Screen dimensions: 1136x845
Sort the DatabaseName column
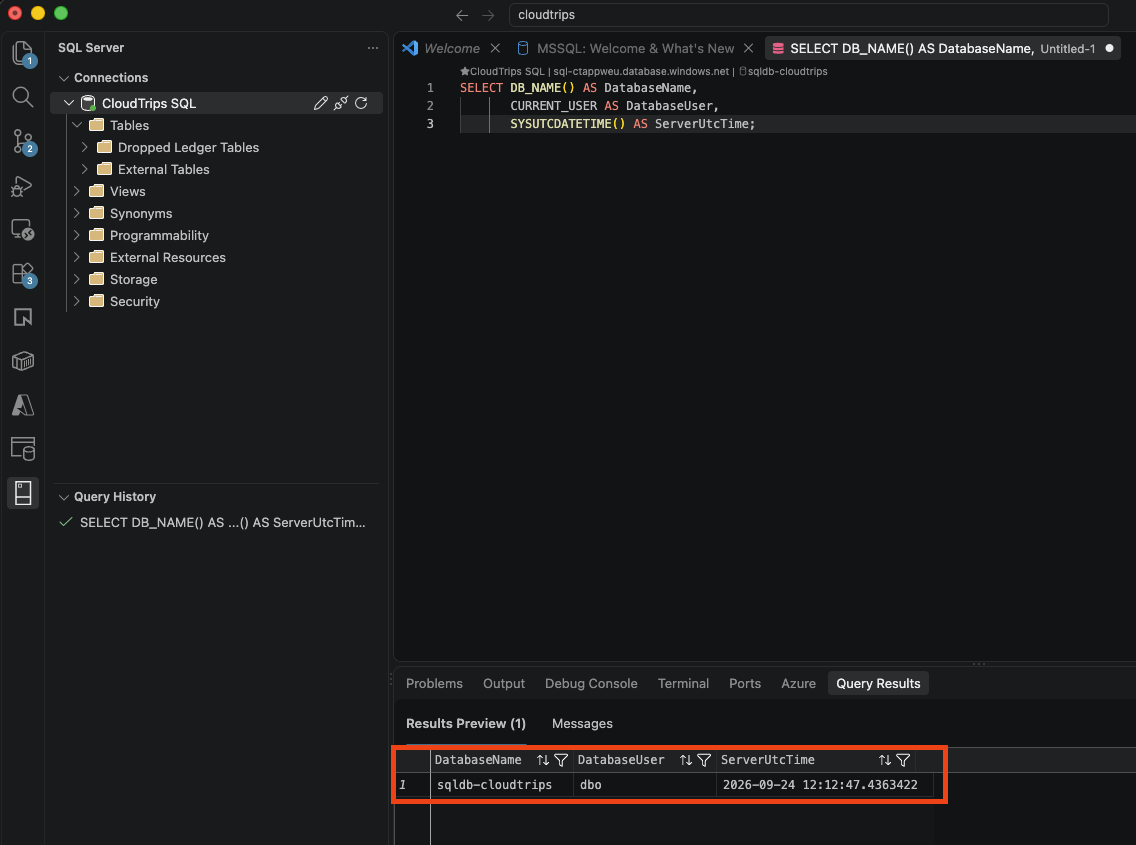pyautogui.click(x=543, y=760)
